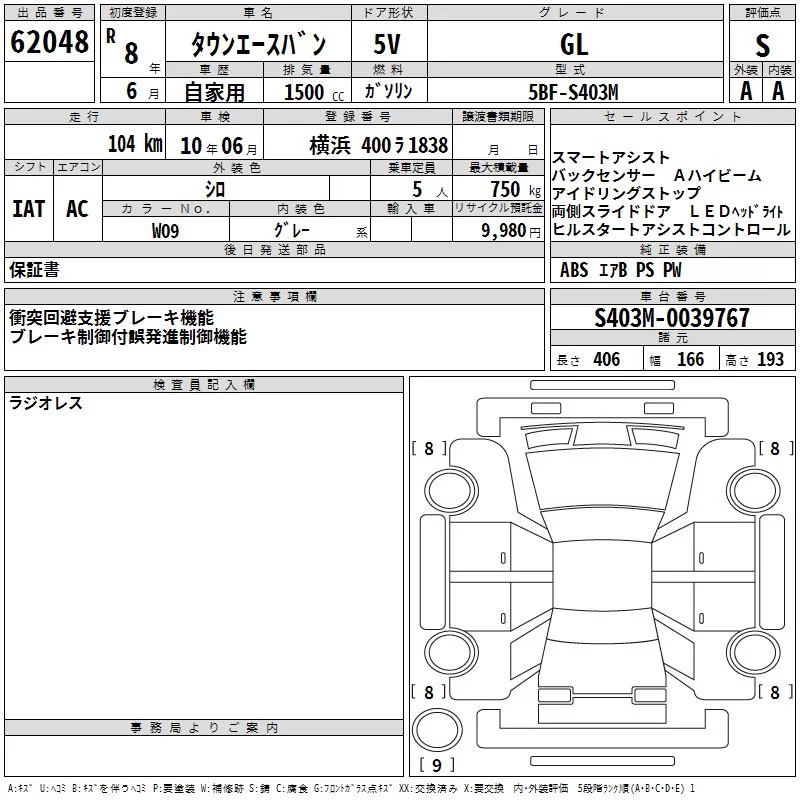
Task: Click the windshield area of the car diagram
Action: coord(603,481)
